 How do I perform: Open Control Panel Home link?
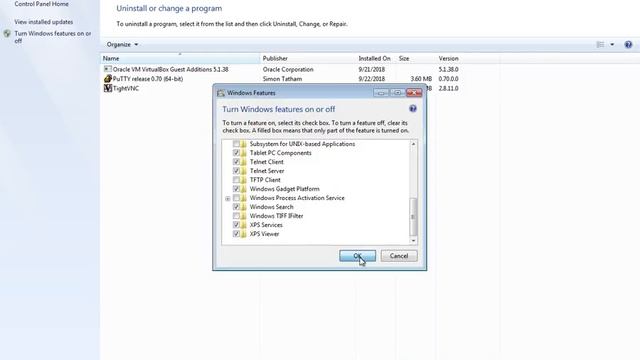[x=41, y=4]
